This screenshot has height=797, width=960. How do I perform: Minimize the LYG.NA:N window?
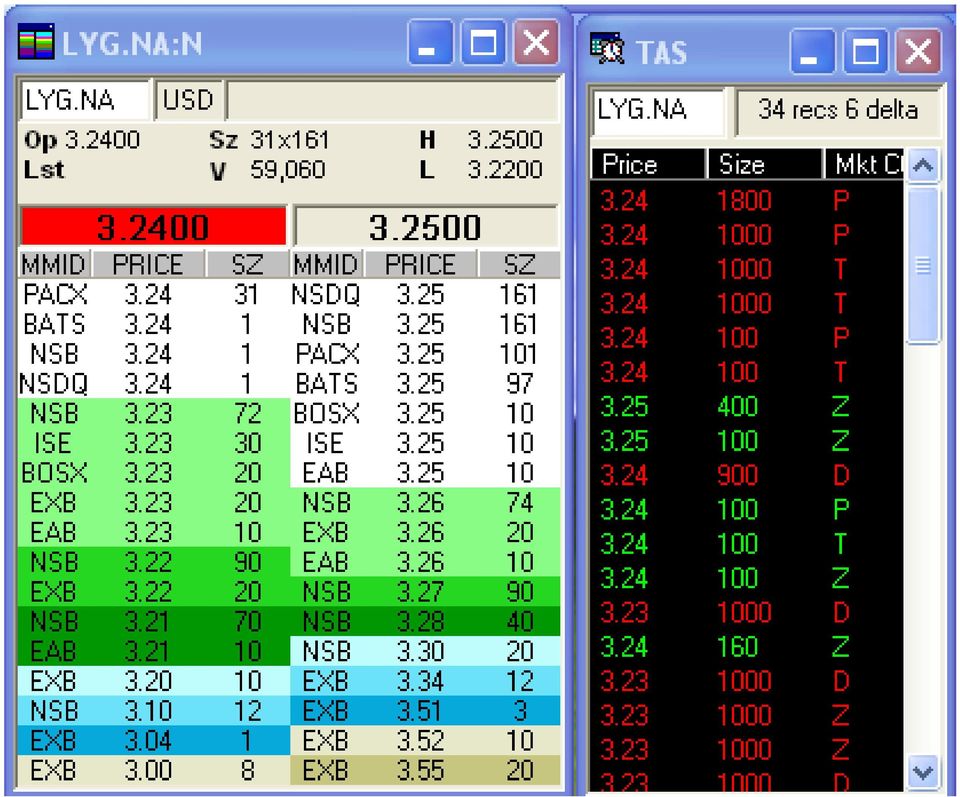tap(430, 42)
